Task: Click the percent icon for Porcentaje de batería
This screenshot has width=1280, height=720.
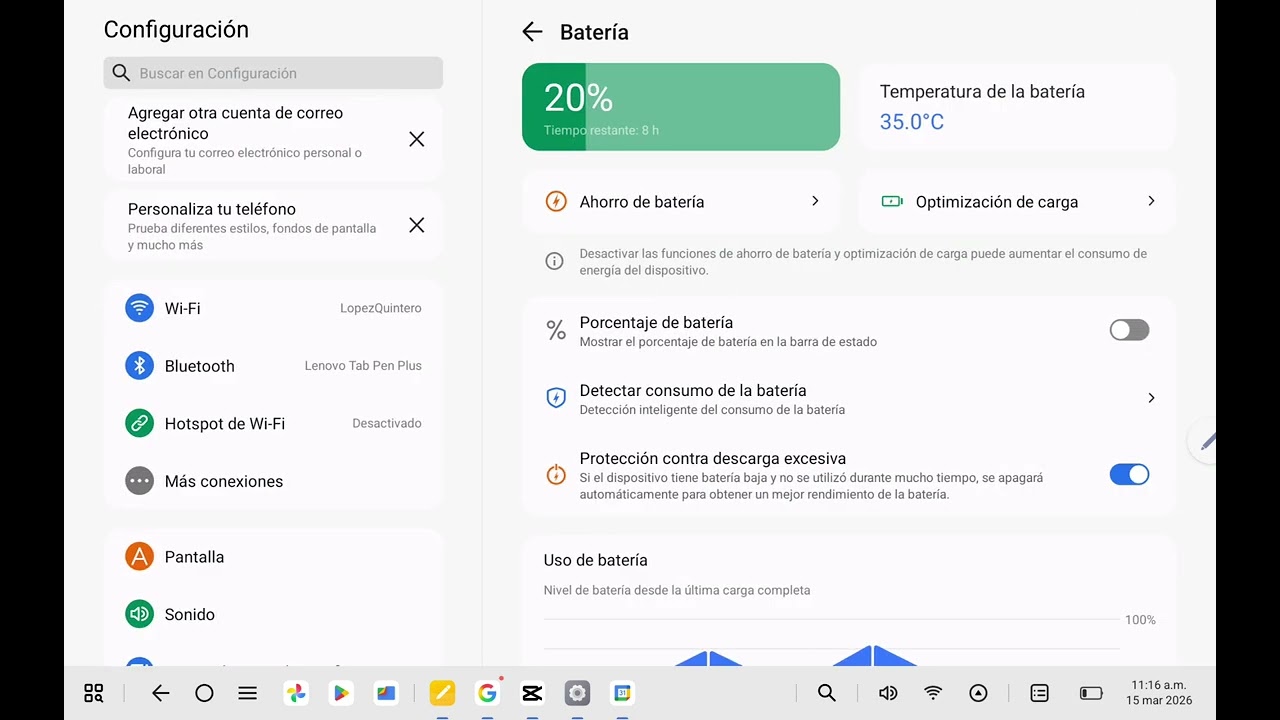Action: coord(556,330)
